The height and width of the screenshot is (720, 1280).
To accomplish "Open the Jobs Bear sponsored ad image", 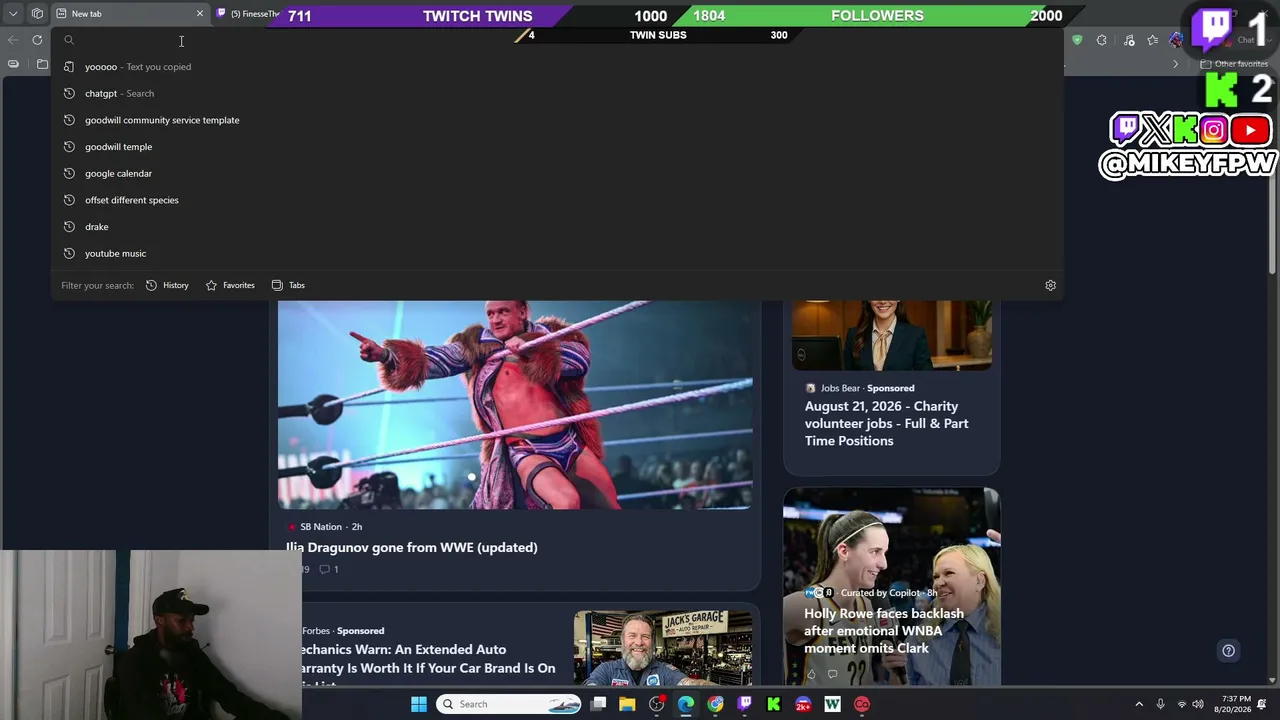I will click(892, 335).
